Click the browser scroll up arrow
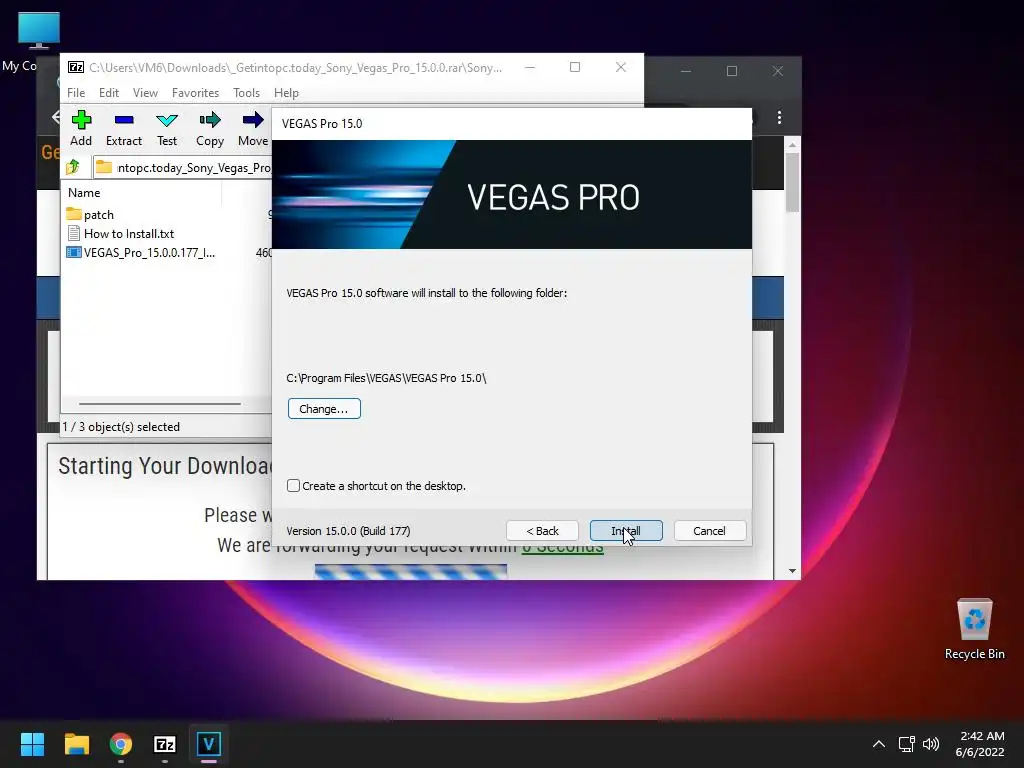The width and height of the screenshot is (1024, 768). [792, 145]
